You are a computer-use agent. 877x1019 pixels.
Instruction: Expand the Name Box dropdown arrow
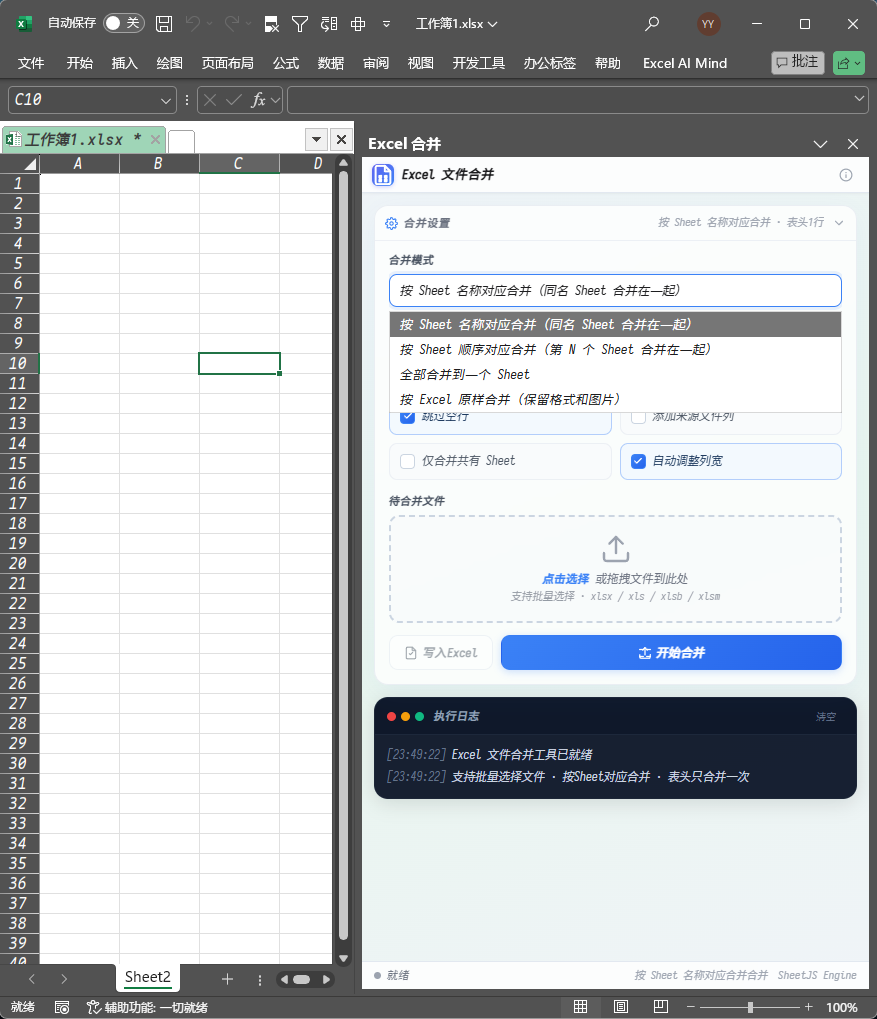(x=166, y=100)
